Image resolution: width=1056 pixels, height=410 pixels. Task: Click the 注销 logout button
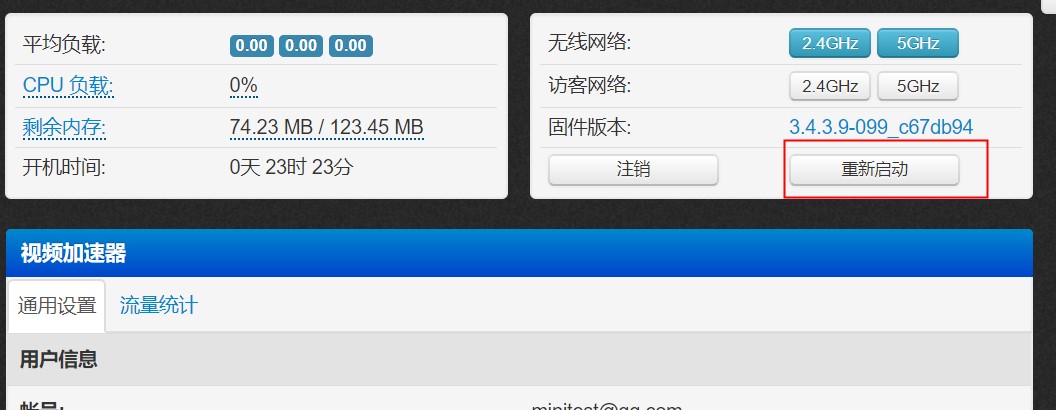pyautogui.click(x=633, y=170)
